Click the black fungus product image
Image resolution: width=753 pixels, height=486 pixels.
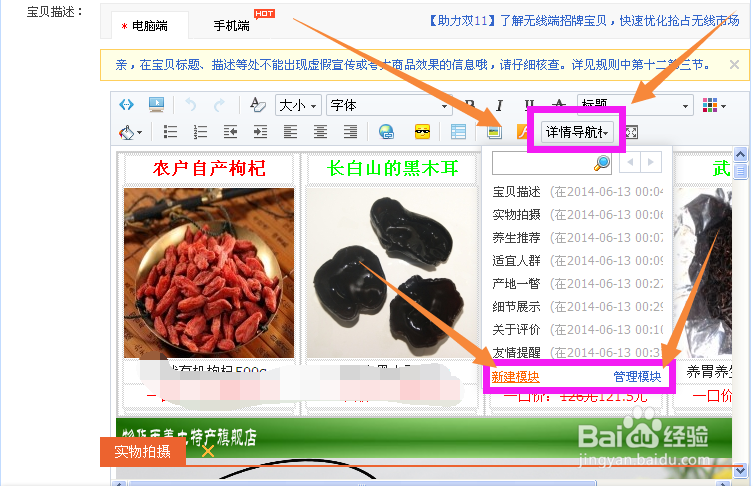(392, 273)
